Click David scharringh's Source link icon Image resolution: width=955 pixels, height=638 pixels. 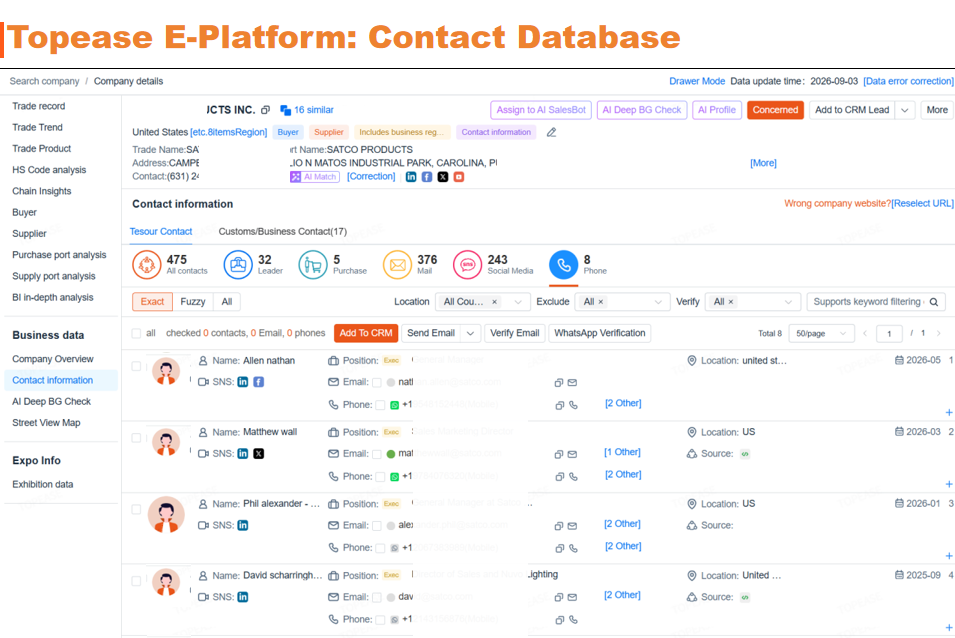(745, 597)
